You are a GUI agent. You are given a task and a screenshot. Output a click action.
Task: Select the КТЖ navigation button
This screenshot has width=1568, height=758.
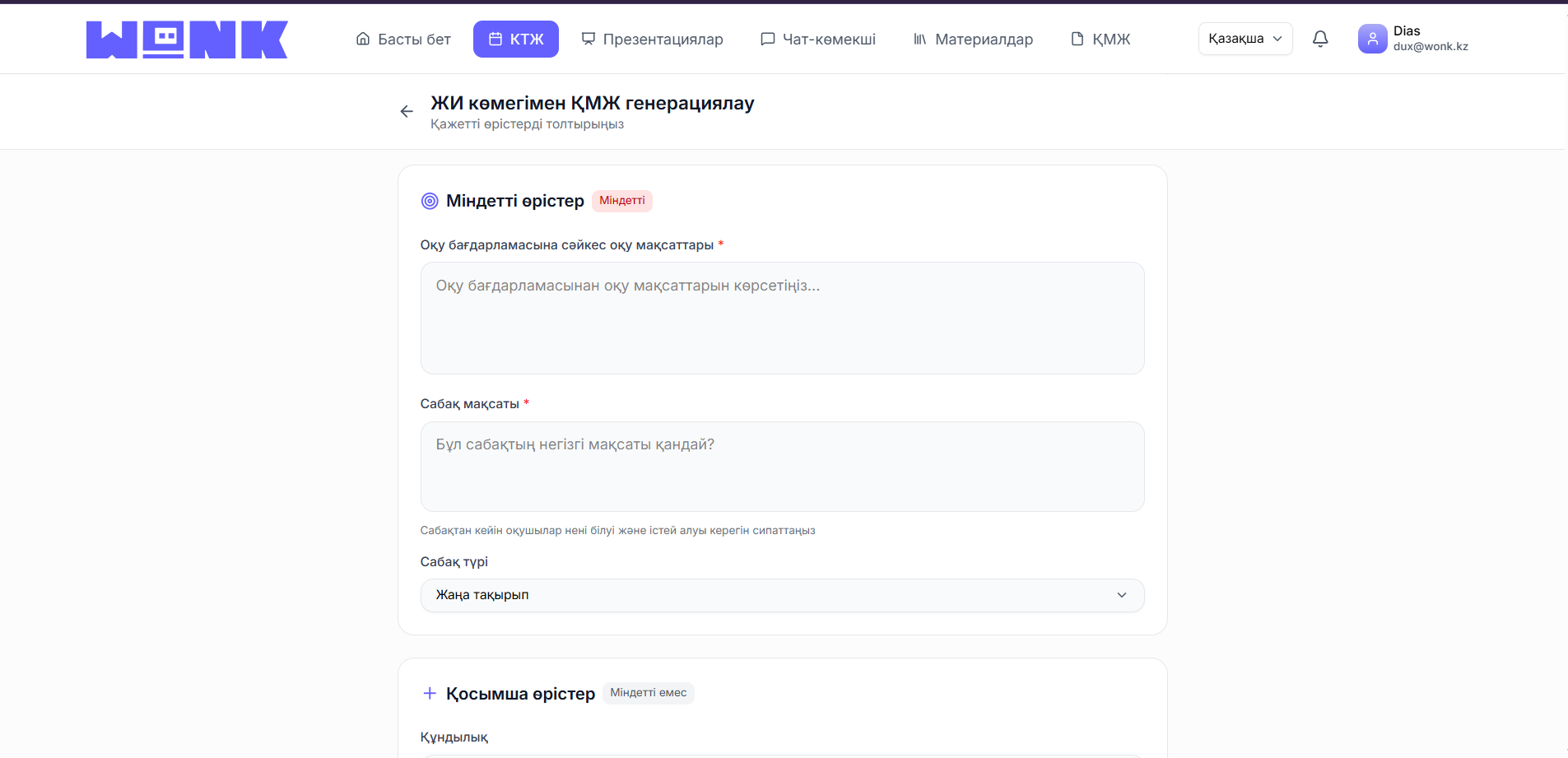pyautogui.click(x=515, y=39)
